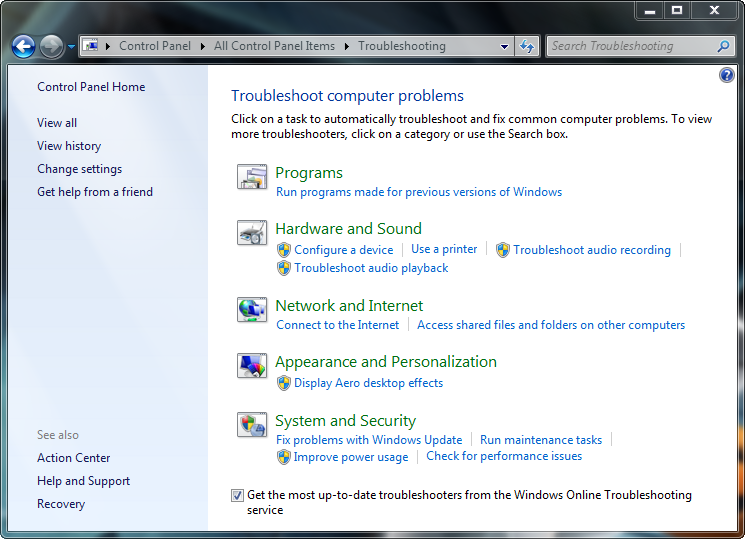Screen dimensions: 745x539
Task: Start Run maintenance tasks troubleshooter
Action: coord(541,440)
